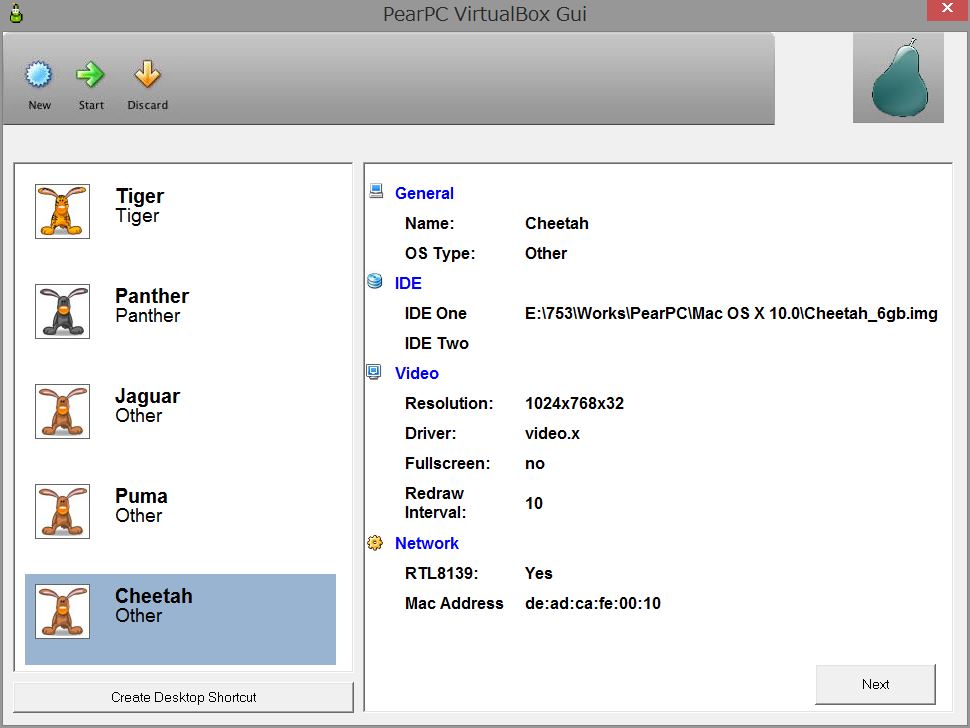Click the Redraw Interval value 10
Screen dimensions: 970x728
(534, 503)
